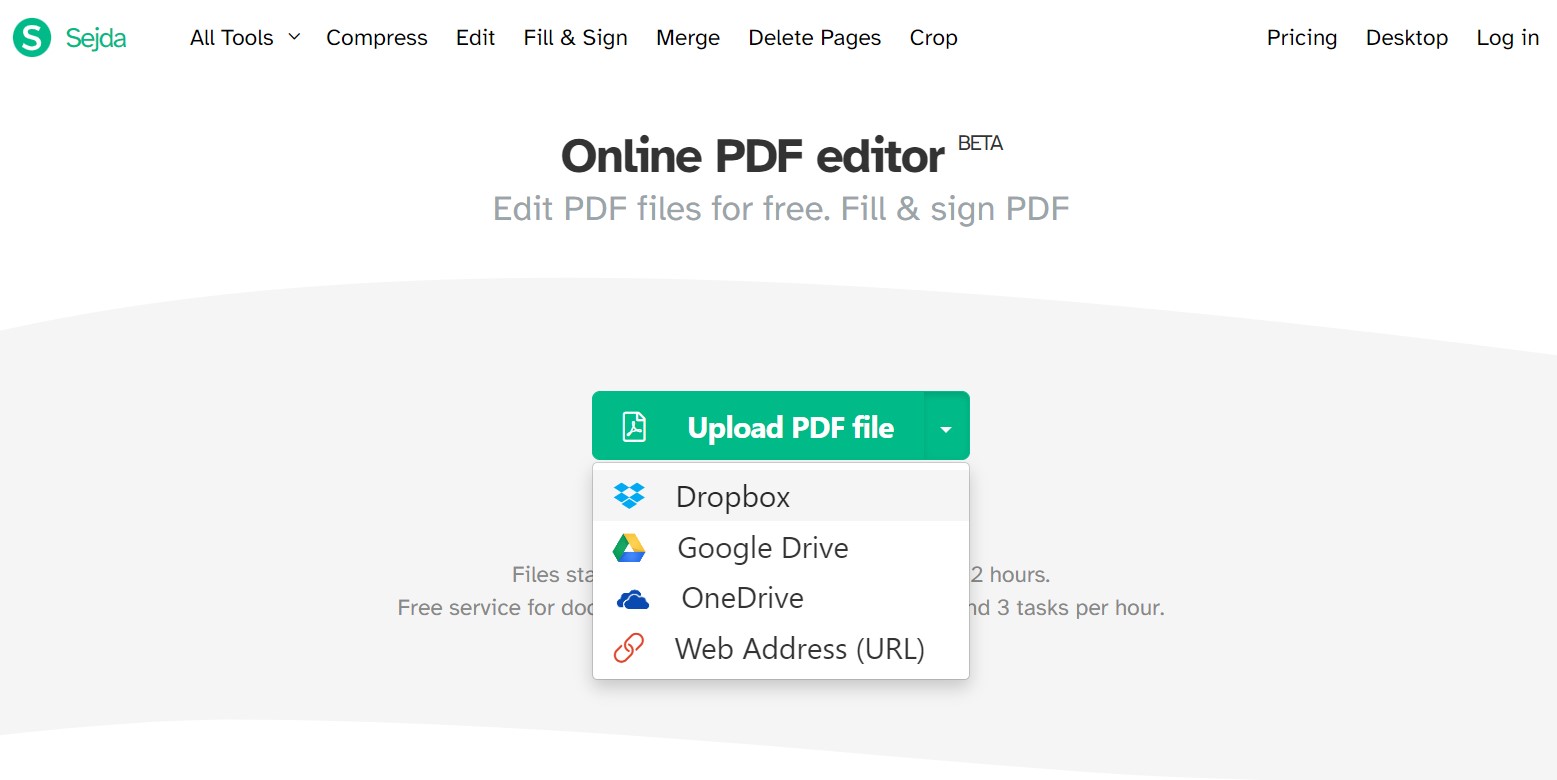View the Pricing page
The width and height of the screenshot is (1557, 780).
1302,38
